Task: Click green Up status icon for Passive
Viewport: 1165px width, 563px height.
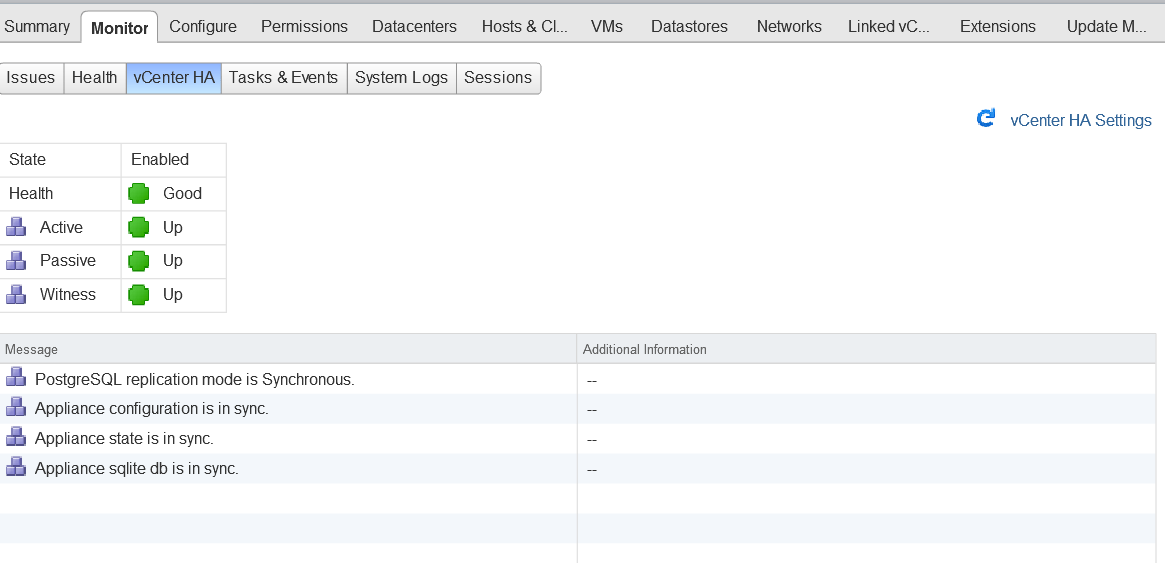Action: click(x=139, y=261)
